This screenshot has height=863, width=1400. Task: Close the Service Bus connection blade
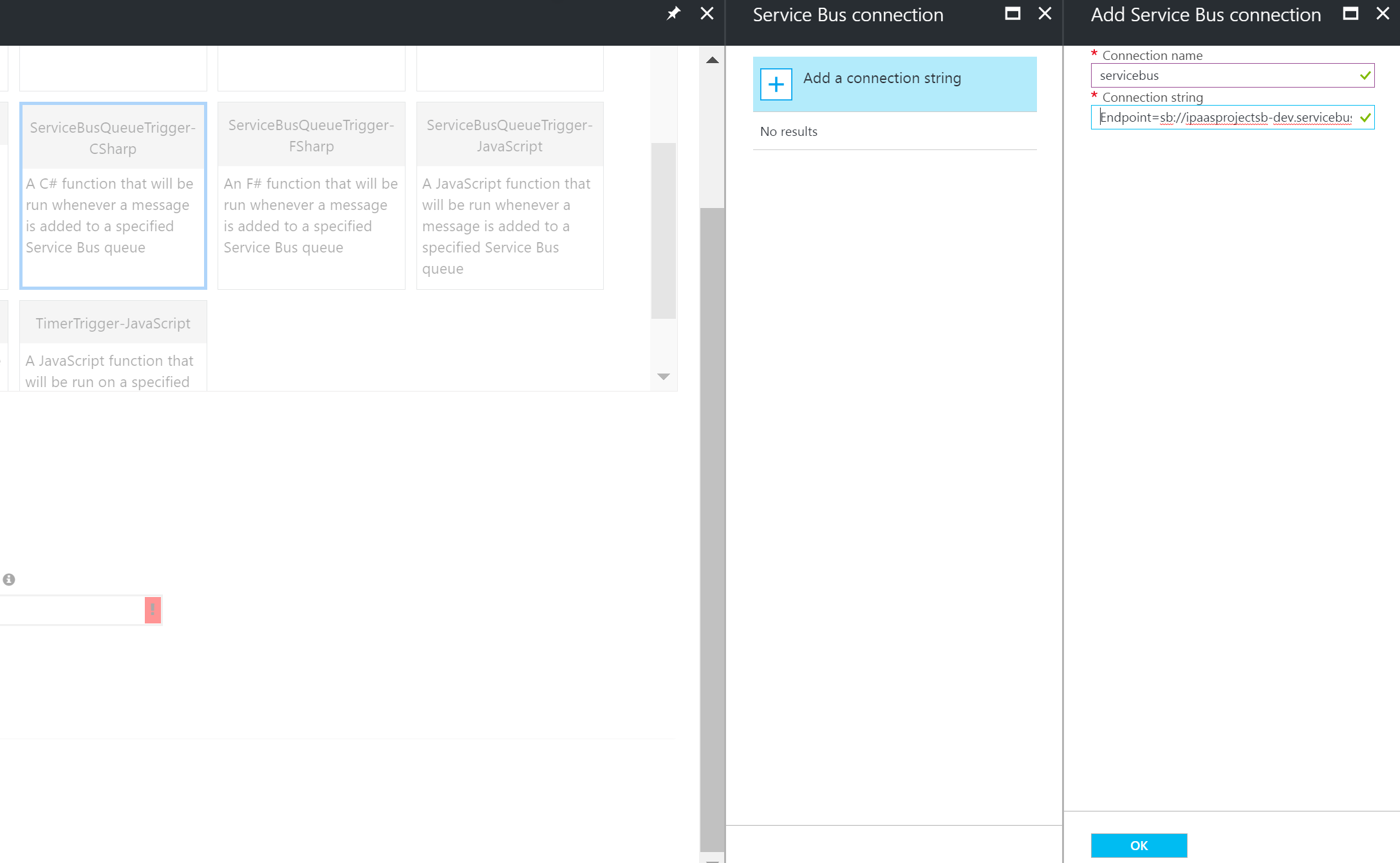click(x=1045, y=14)
